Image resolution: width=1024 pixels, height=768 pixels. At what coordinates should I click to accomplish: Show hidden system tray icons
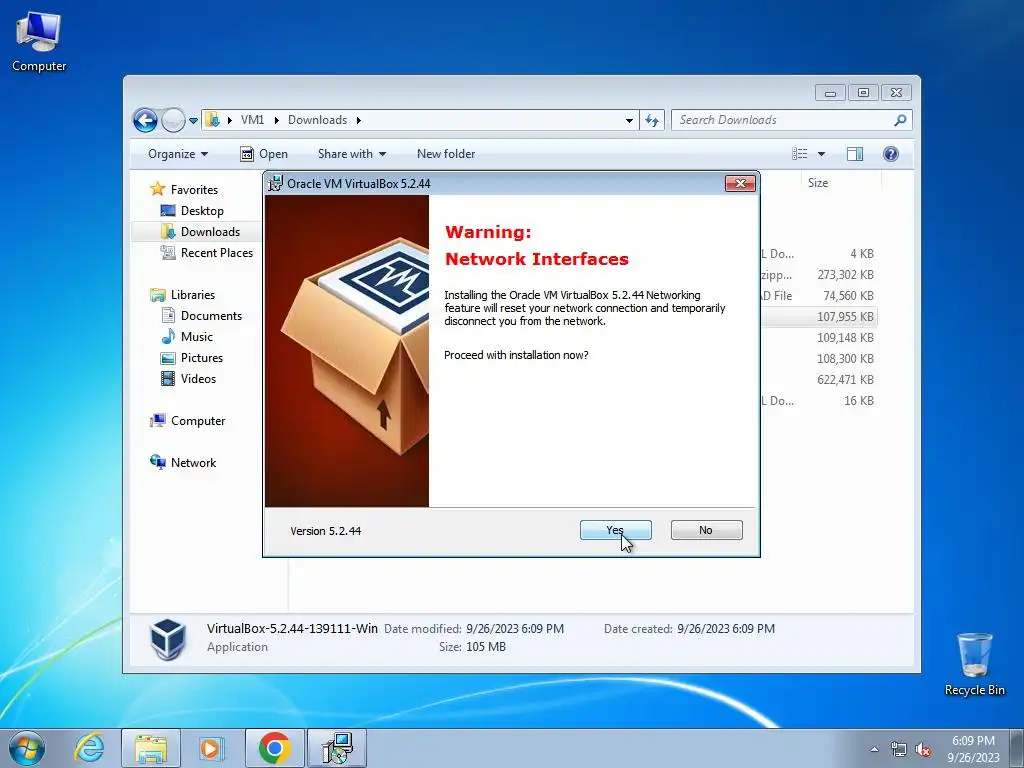point(874,749)
